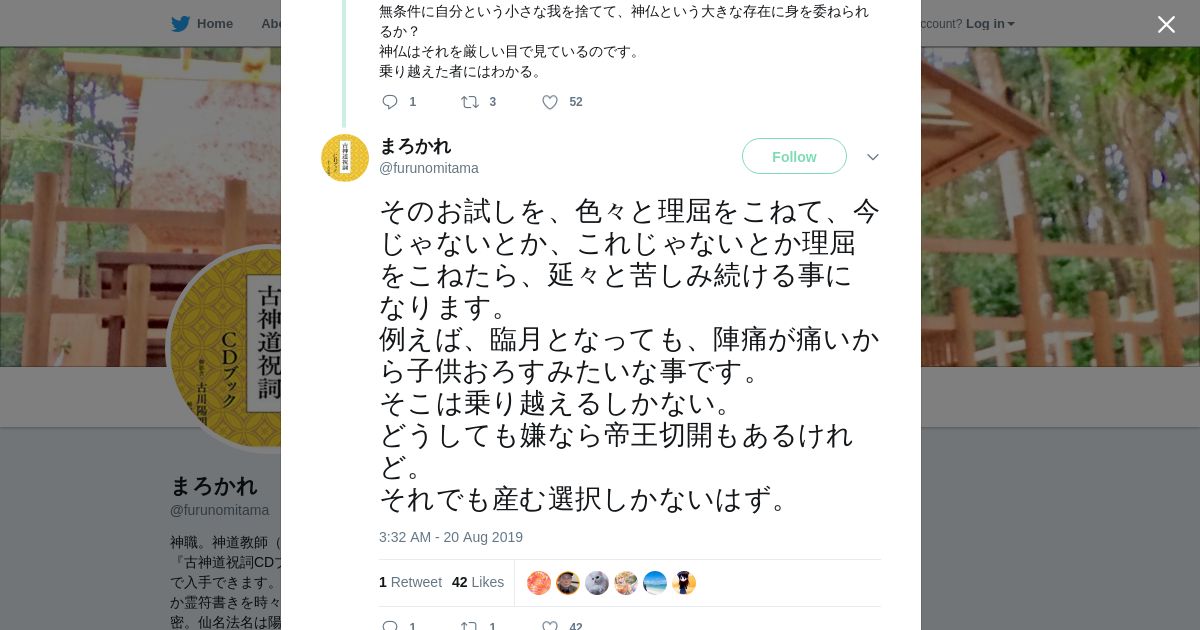The width and height of the screenshot is (1200, 630).
Task: Expand the tweet options chevron menu
Action: pos(873,157)
